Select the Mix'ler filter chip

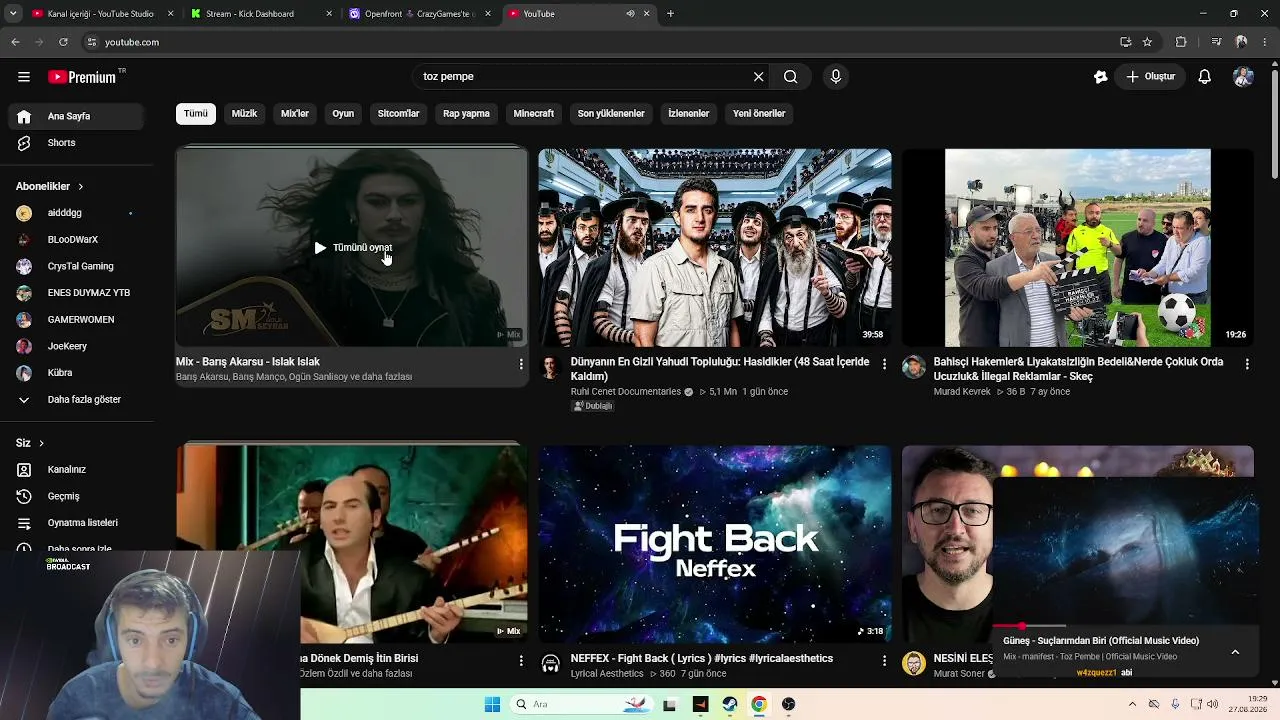point(295,114)
